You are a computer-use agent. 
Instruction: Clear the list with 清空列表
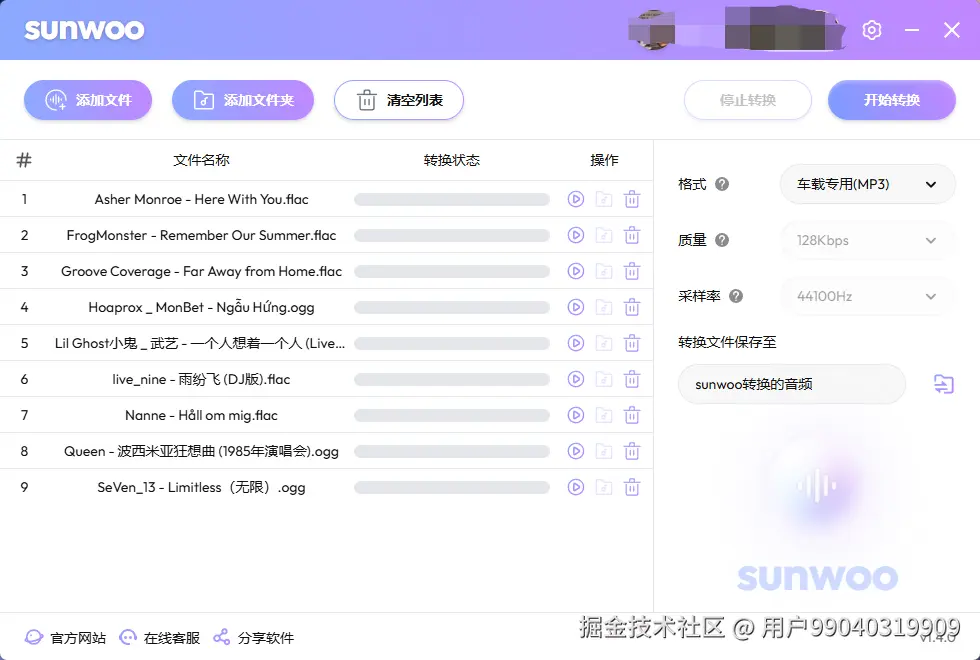coord(399,100)
